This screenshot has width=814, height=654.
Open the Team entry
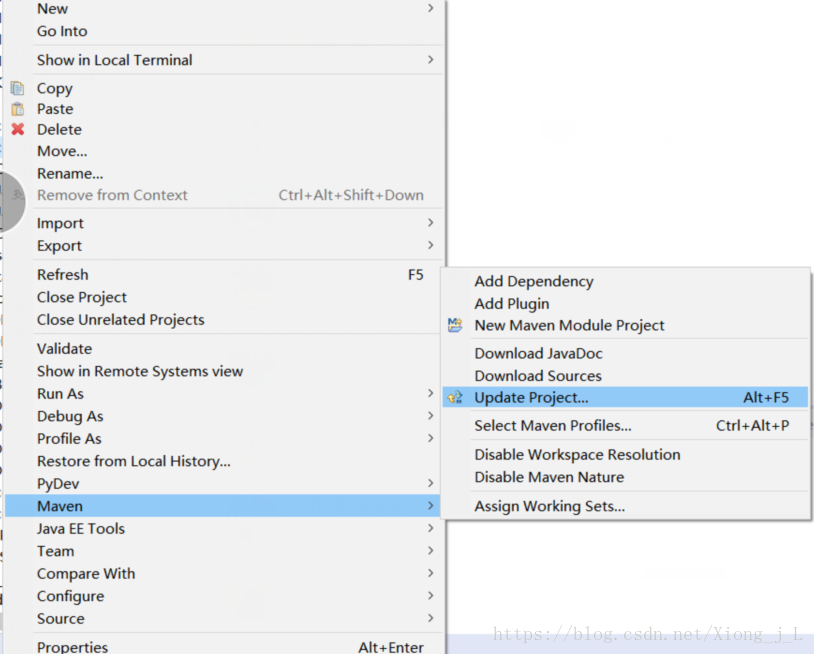point(225,551)
